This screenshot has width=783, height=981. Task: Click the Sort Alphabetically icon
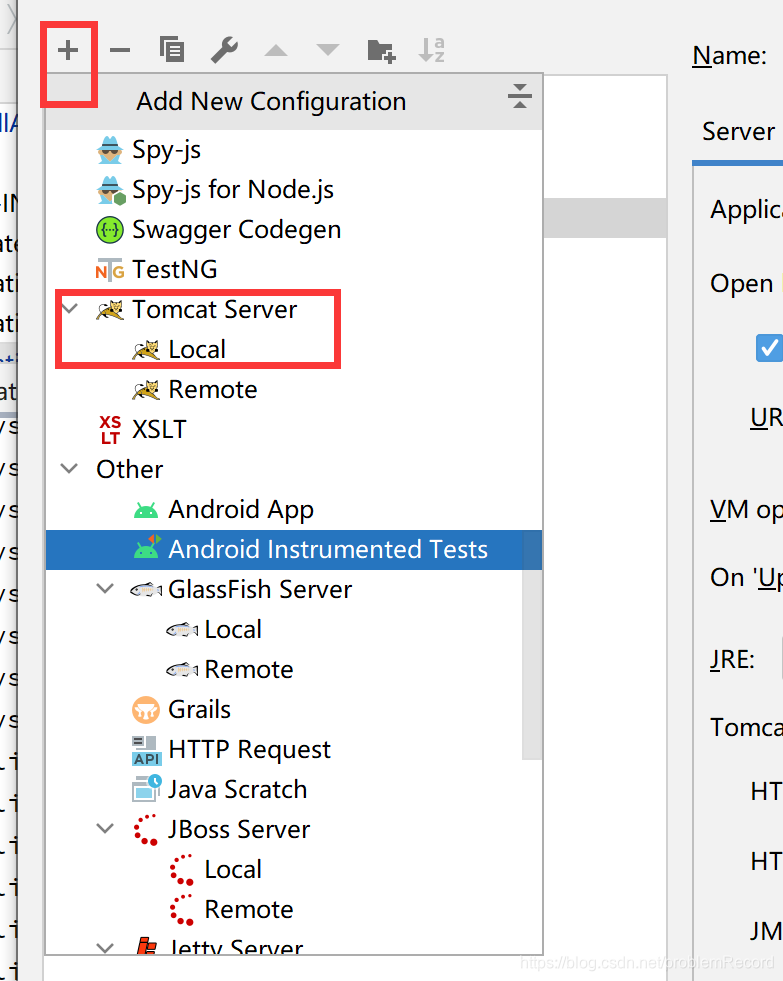[x=432, y=50]
